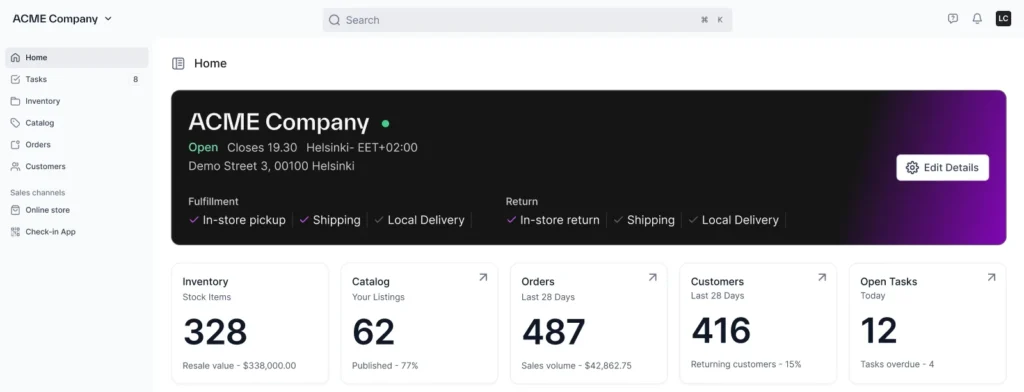Viewport: 1024px width, 392px height.
Task: Toggle Return Shipping checkmark
Action: point(618,220)
